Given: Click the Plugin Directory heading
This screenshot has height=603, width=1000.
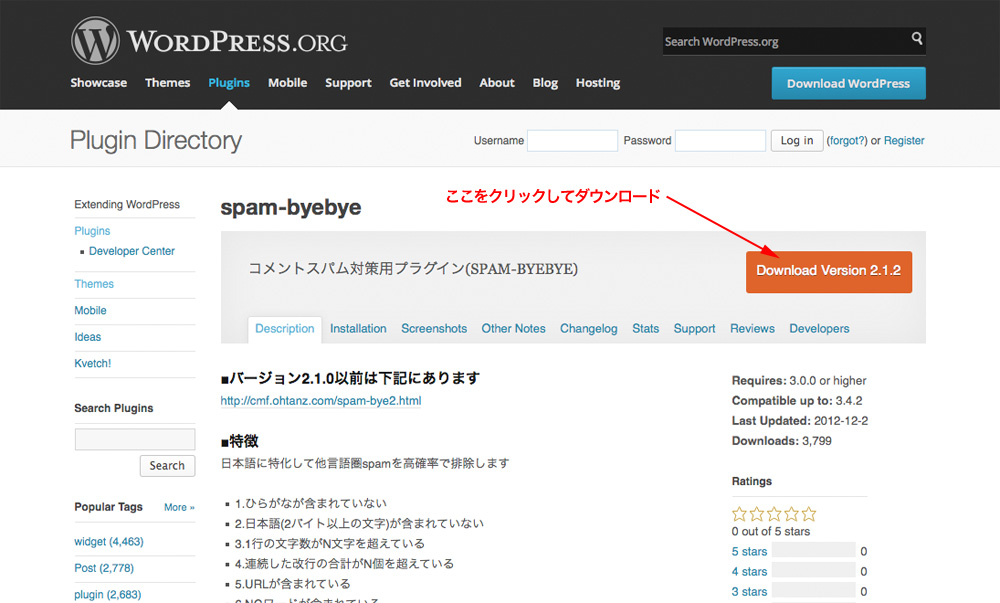Looking at the screenshot, I should click(156, 140).
